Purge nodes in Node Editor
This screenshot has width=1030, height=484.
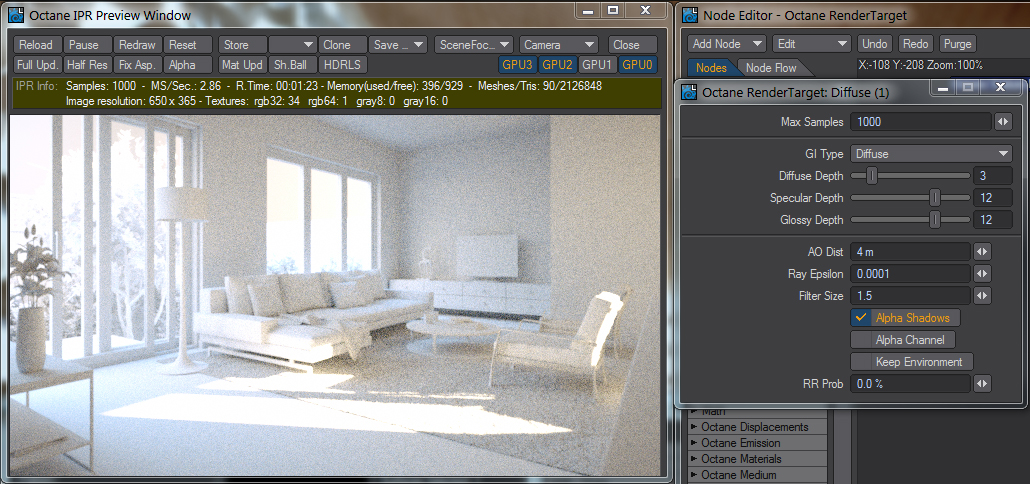click(958, 44)
